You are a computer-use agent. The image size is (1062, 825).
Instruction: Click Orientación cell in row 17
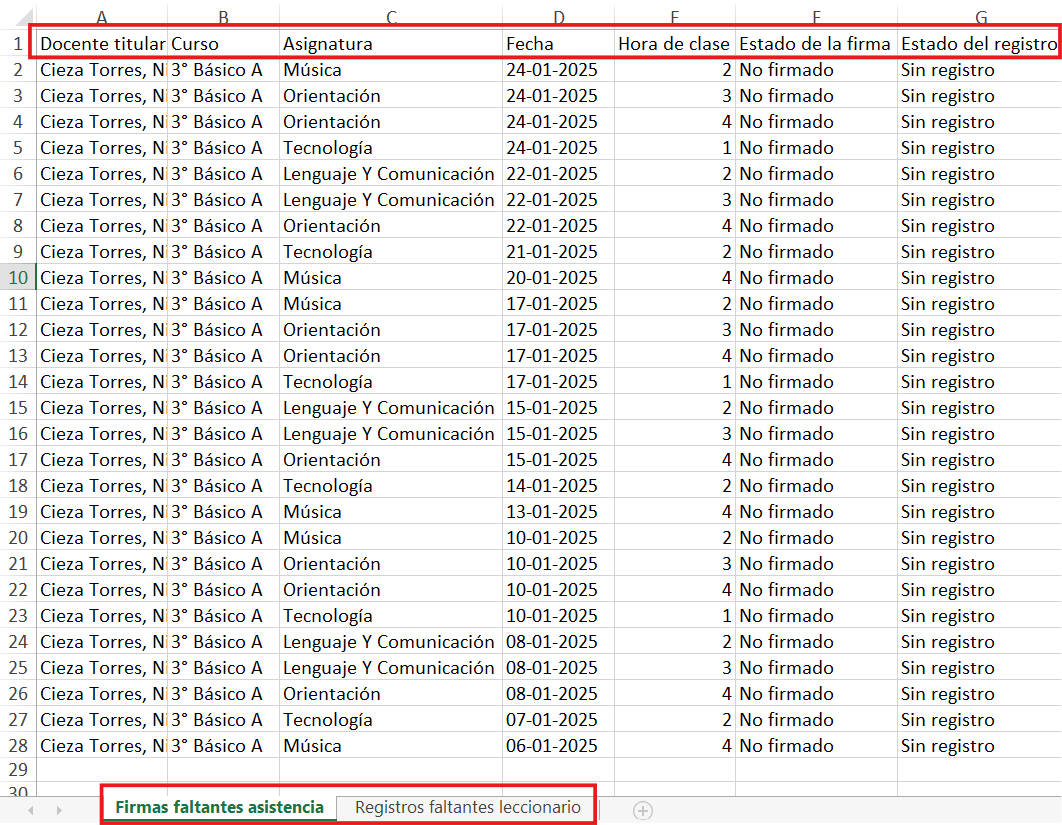(x=391, y=460)
